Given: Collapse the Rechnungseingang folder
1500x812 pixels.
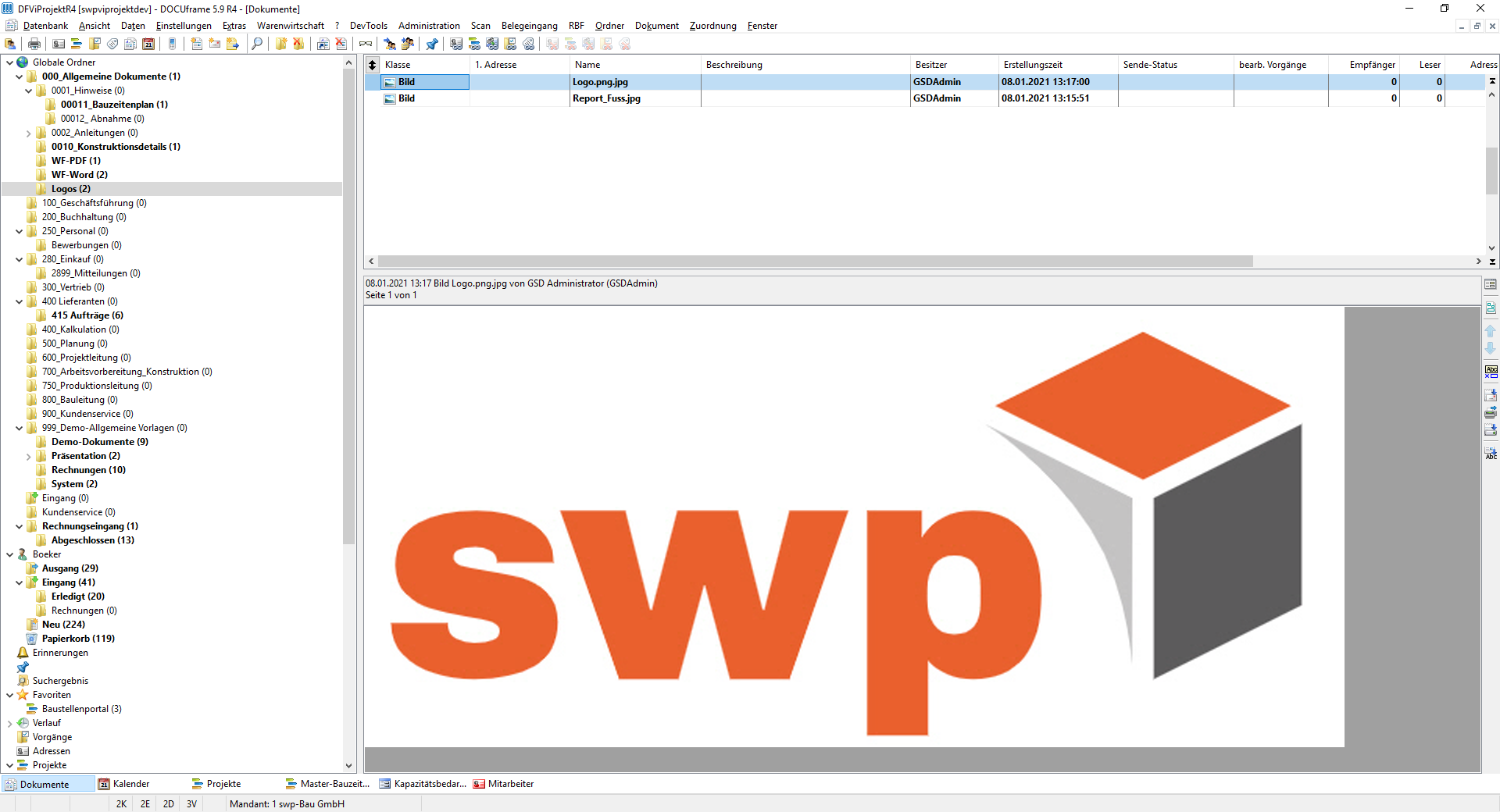Looking at the screenshot, I should point(19,526).
